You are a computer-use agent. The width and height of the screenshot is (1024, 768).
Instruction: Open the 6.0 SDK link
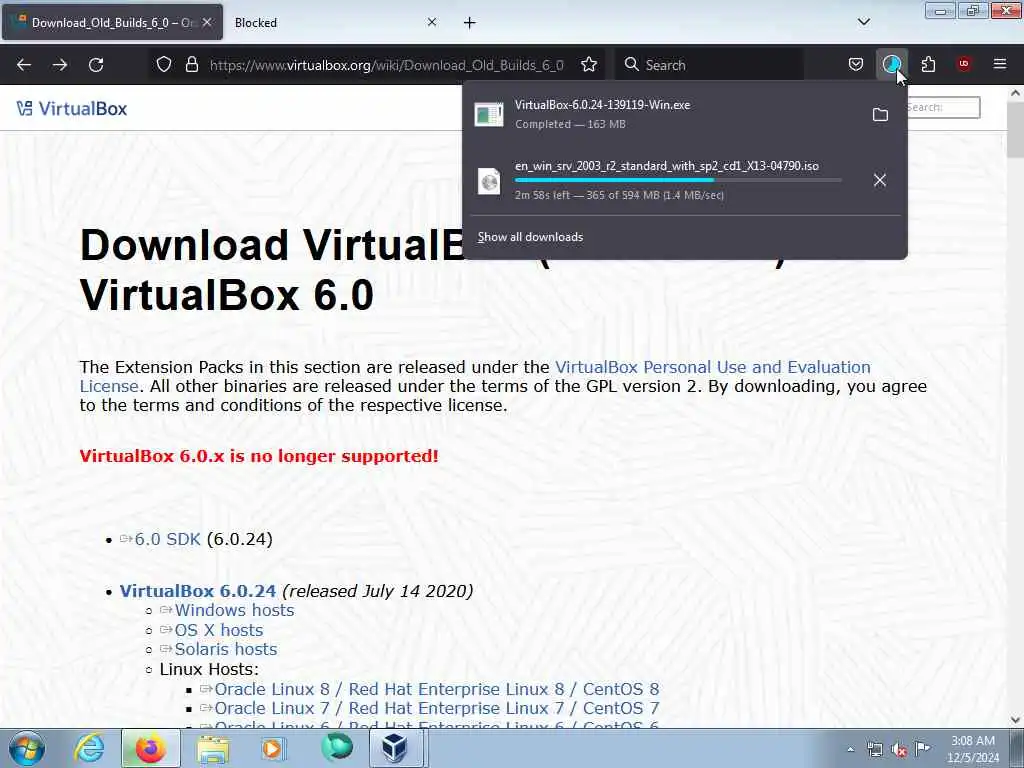[x=167, y=539]
